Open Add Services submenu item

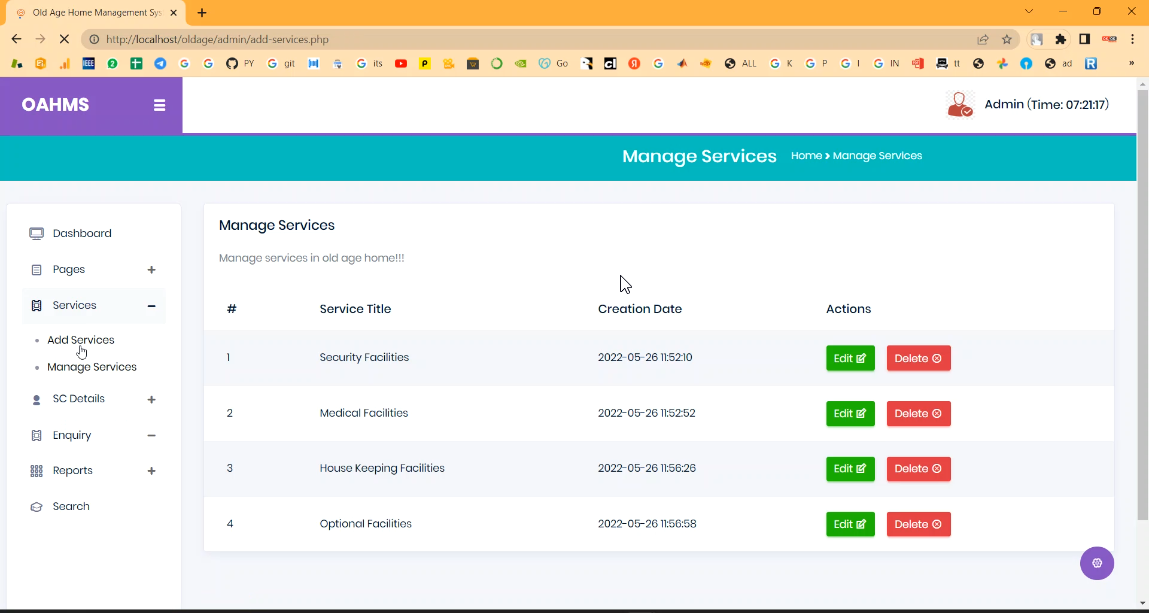click(81, 340)
